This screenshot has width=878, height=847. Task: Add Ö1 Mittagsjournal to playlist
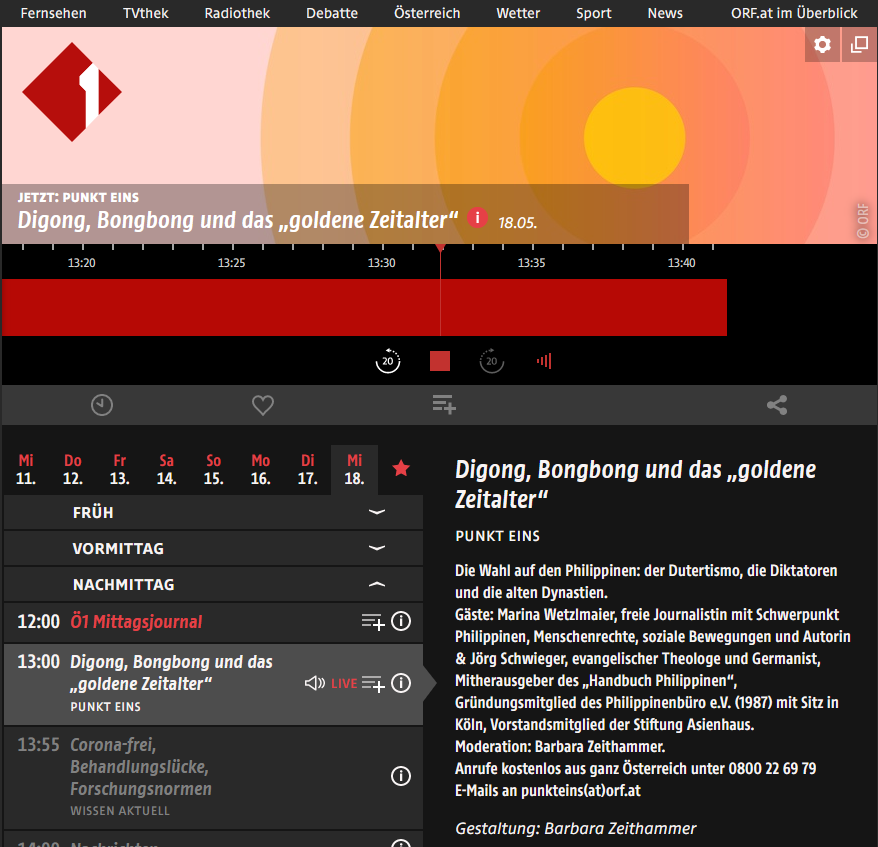(373, 621)
